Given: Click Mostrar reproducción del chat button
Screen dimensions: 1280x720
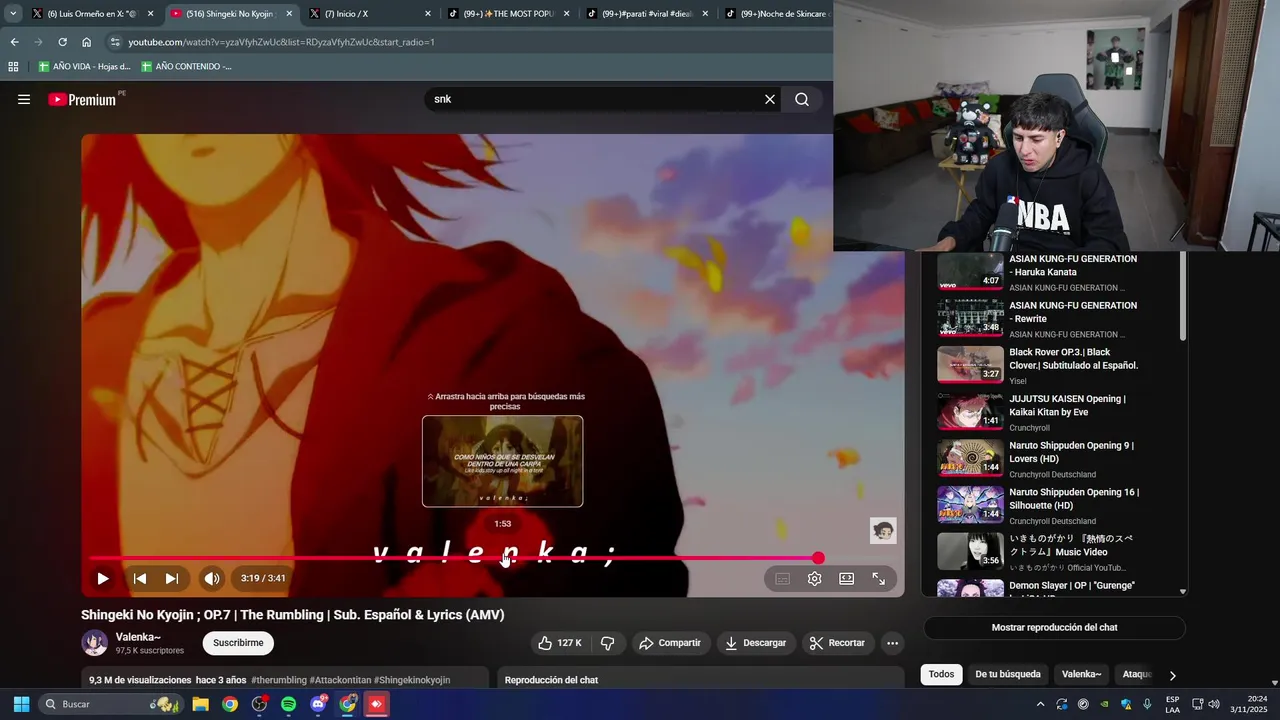Looking at the screenshot, I should [x=1054, y=628].
